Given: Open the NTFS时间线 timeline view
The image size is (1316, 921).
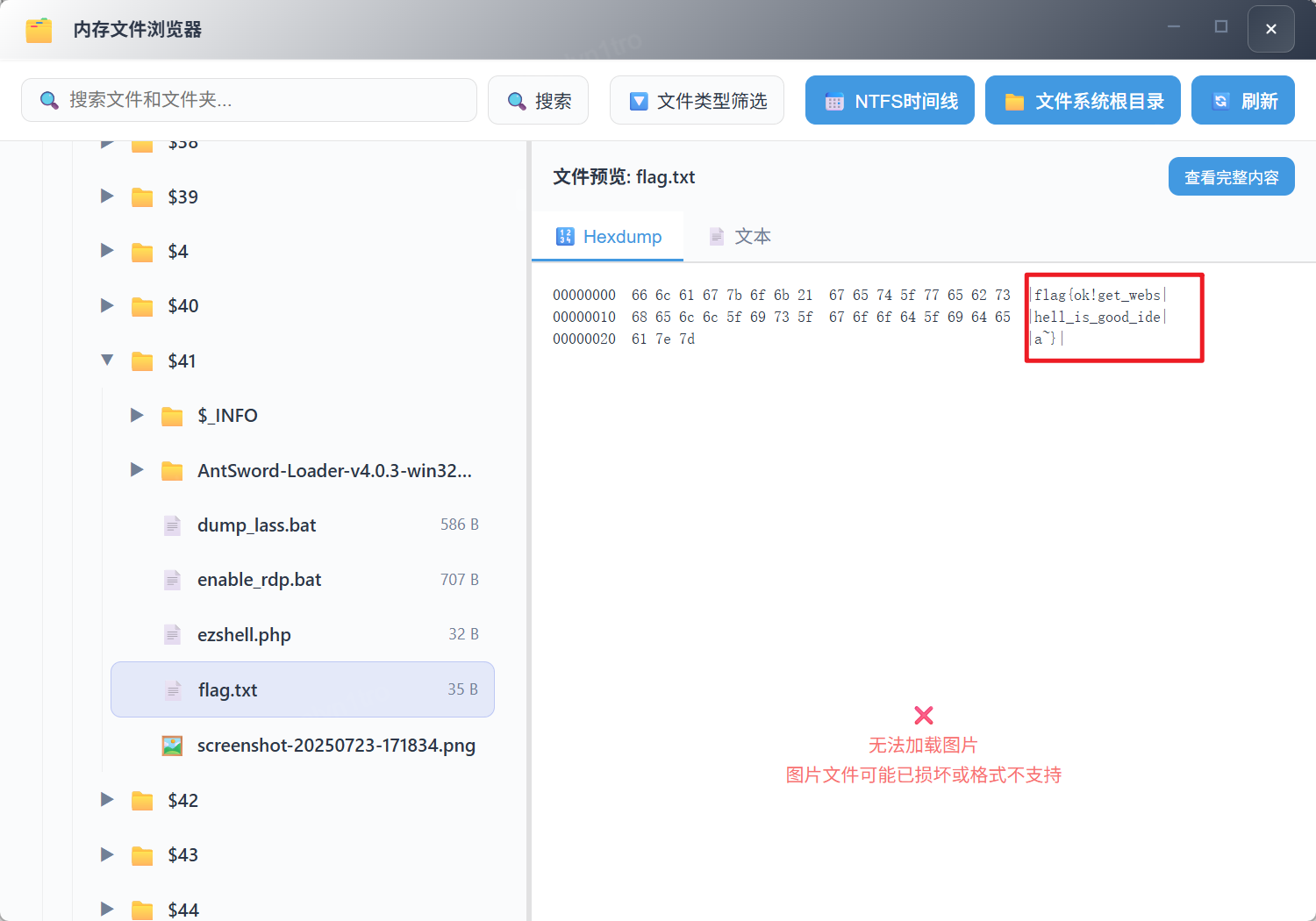Looking at the screenshot, I should coord(890,101).
